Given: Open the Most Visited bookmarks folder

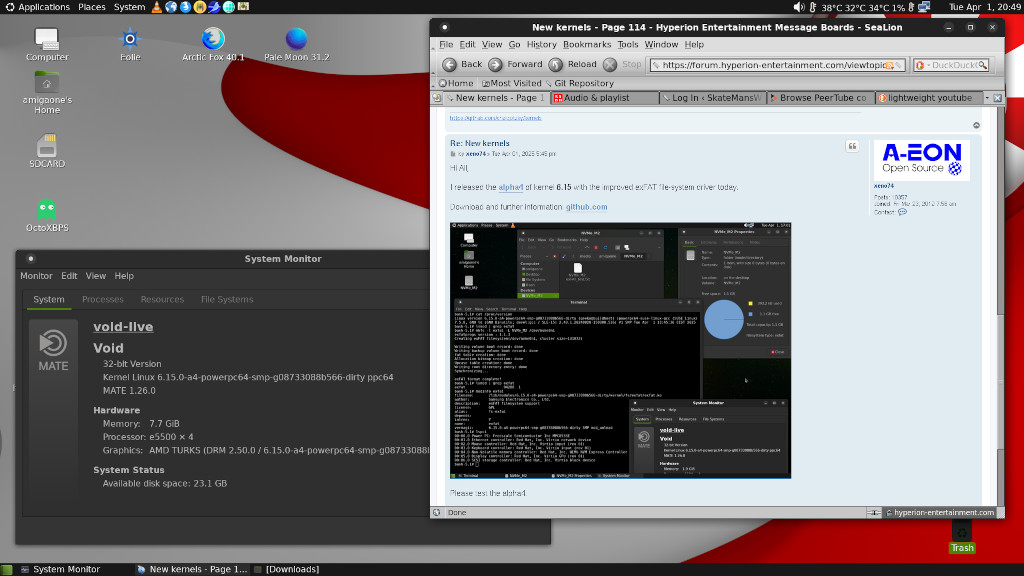Looking at the screenshot, I should tap(511, 83).
